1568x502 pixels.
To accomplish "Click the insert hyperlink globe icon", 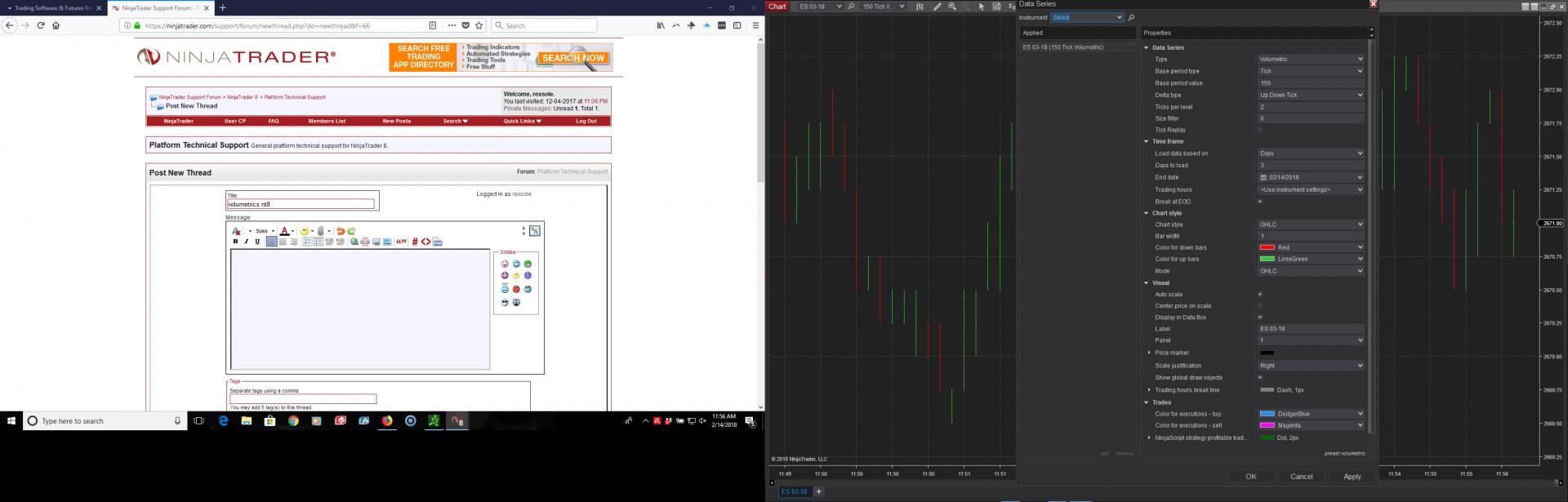I will (x=354, y=242).
